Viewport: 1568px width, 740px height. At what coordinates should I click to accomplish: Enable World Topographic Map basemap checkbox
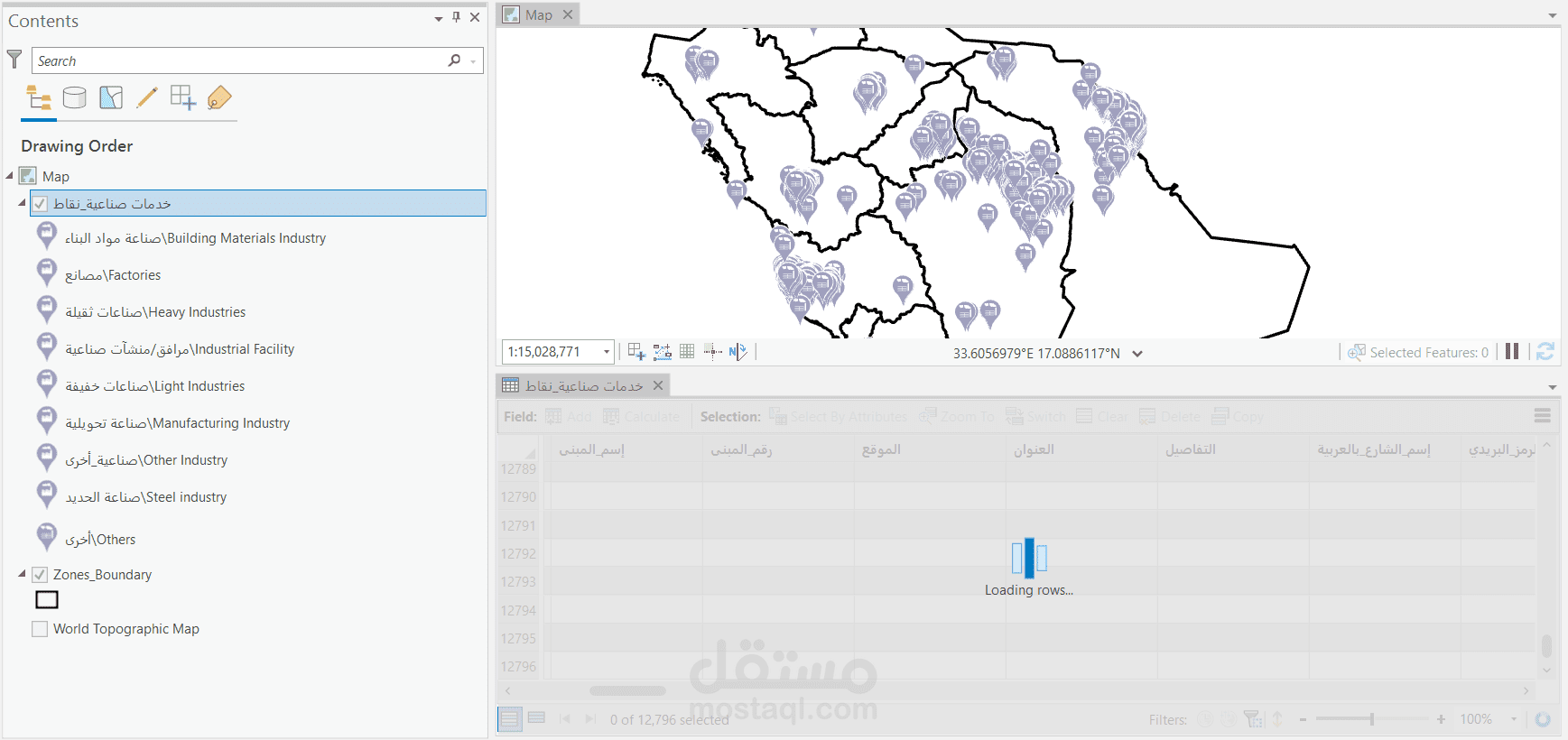pos(40,629)
